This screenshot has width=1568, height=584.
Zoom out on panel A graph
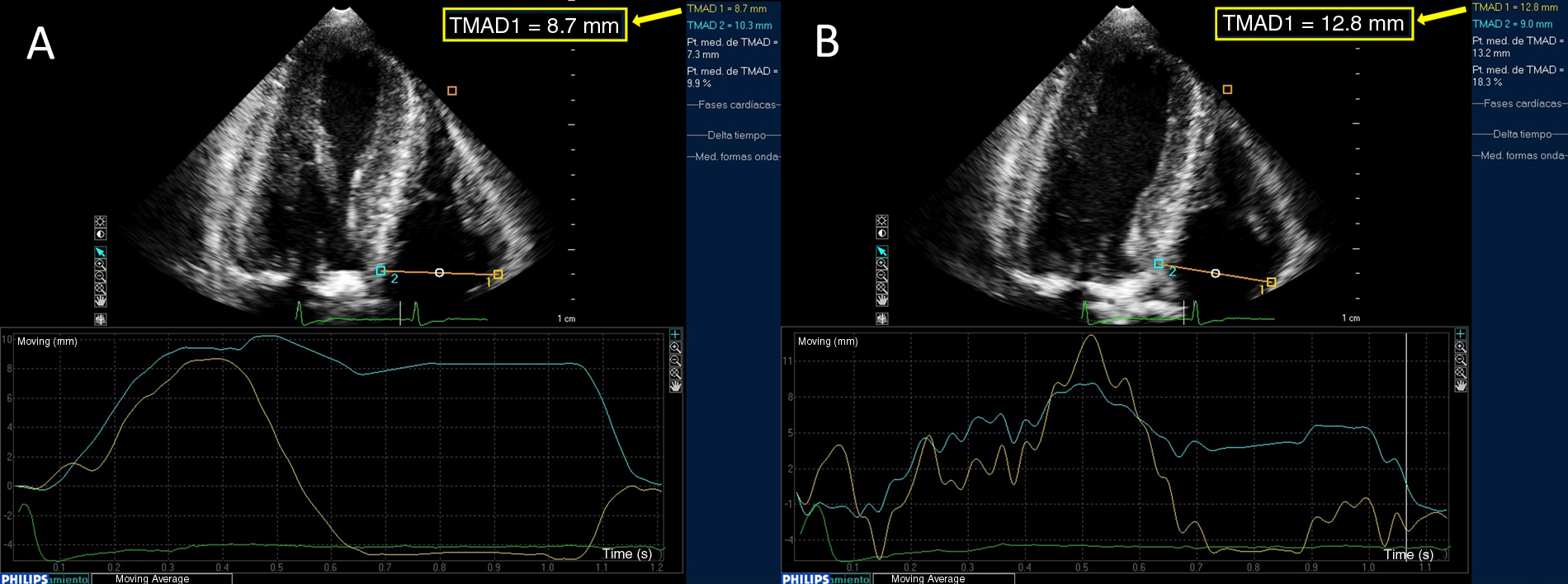(675, 360)
